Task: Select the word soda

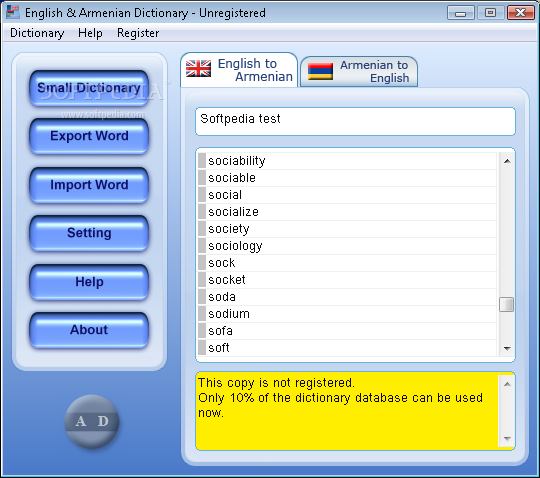Action: [x=347, y=297]
